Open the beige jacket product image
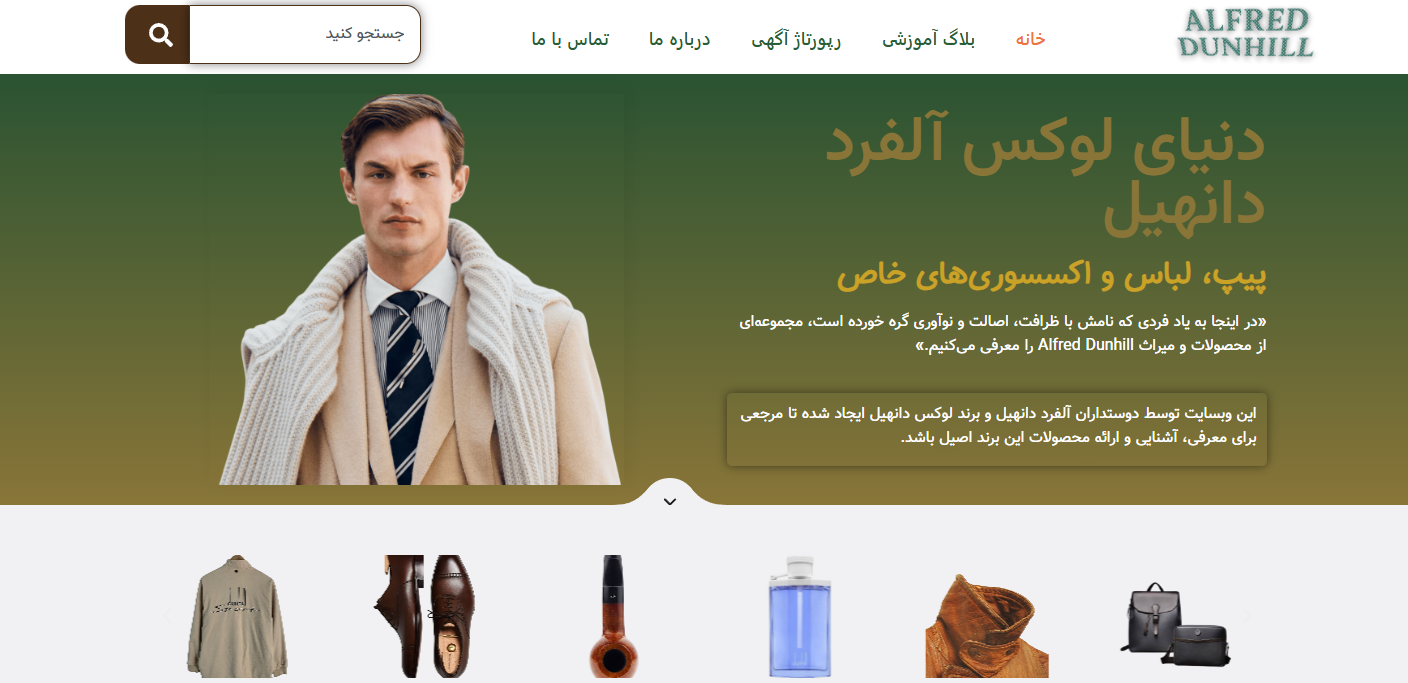Image resolution: width=1408 pixels, height=683 pixels. click(x=237, y=616)
